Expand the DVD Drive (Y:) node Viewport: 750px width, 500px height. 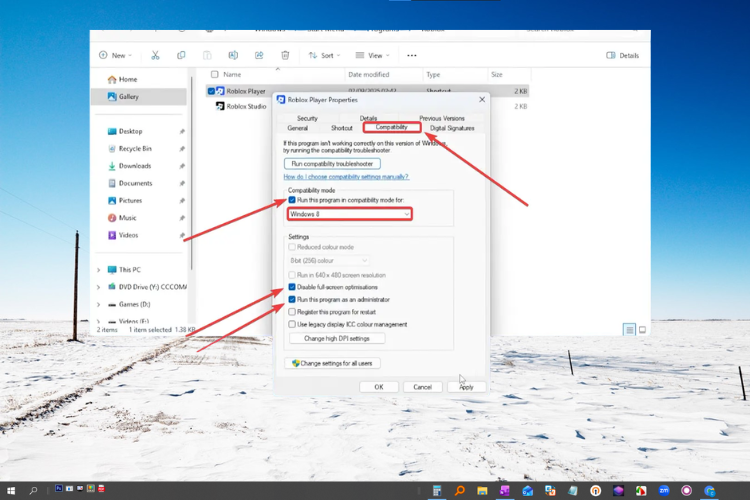point(99,287)
